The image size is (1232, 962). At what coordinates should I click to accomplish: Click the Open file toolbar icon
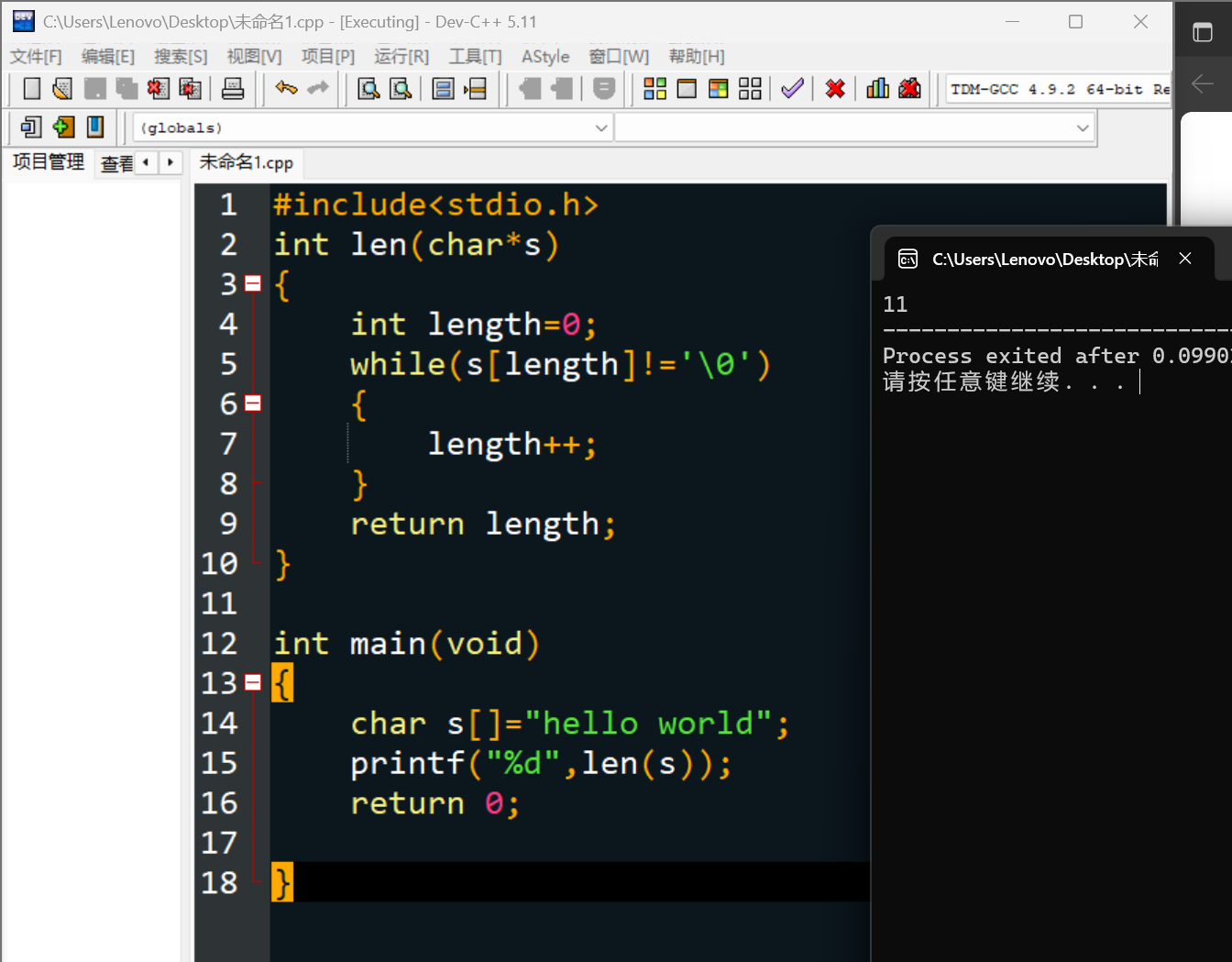62,89
